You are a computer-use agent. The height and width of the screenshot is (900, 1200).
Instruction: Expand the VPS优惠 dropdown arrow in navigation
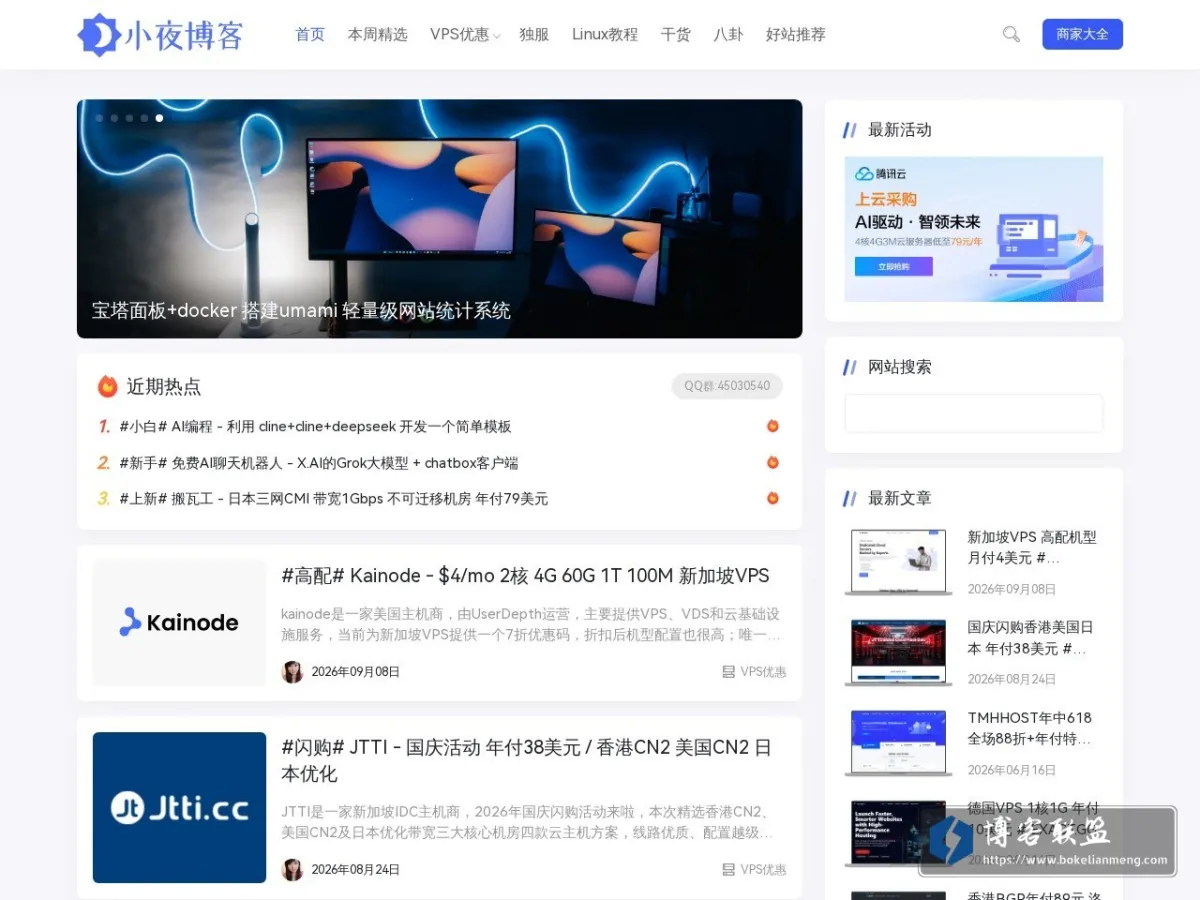click(x=496, y=37)
